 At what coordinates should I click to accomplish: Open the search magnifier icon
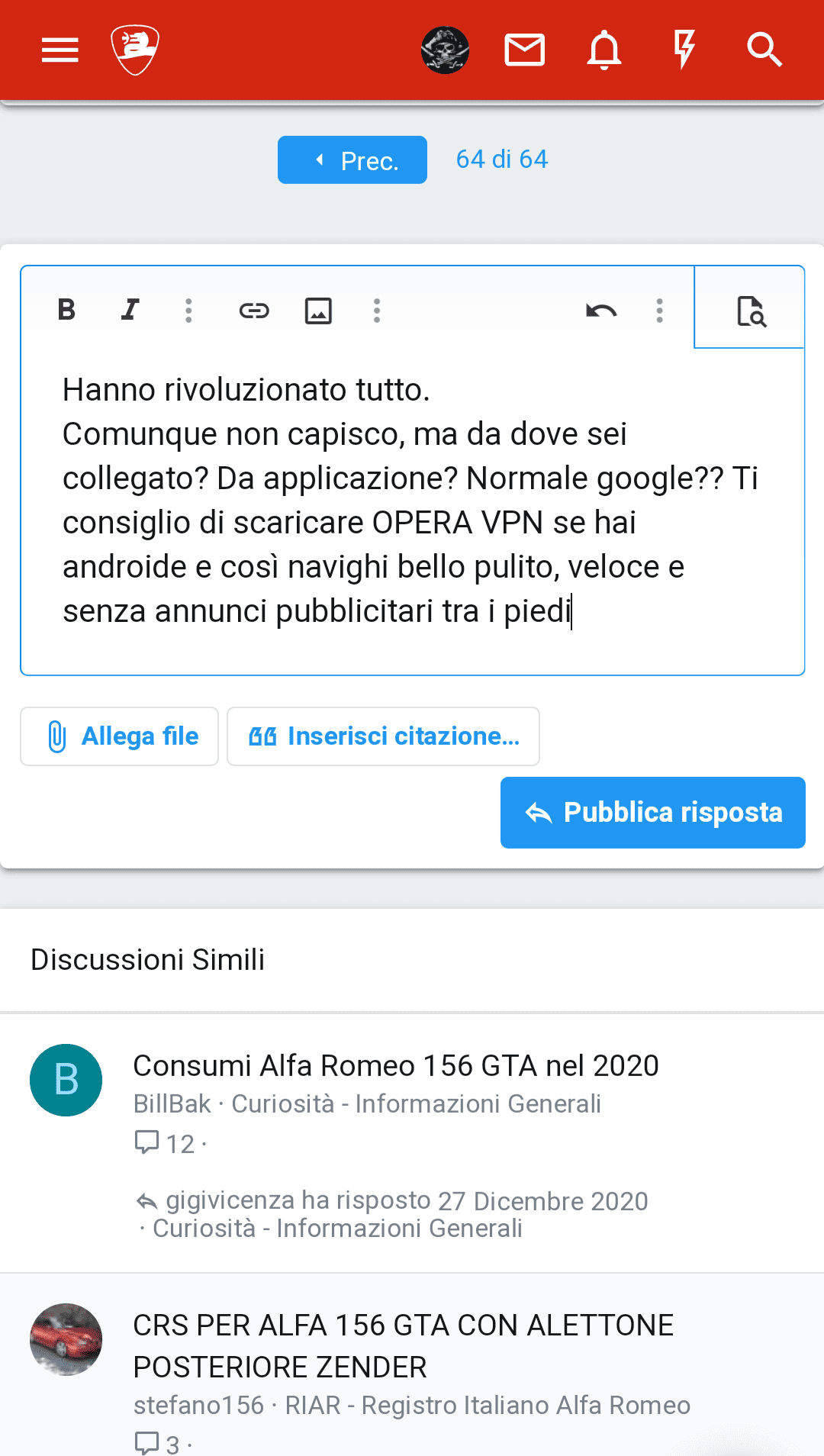(764, 50)
